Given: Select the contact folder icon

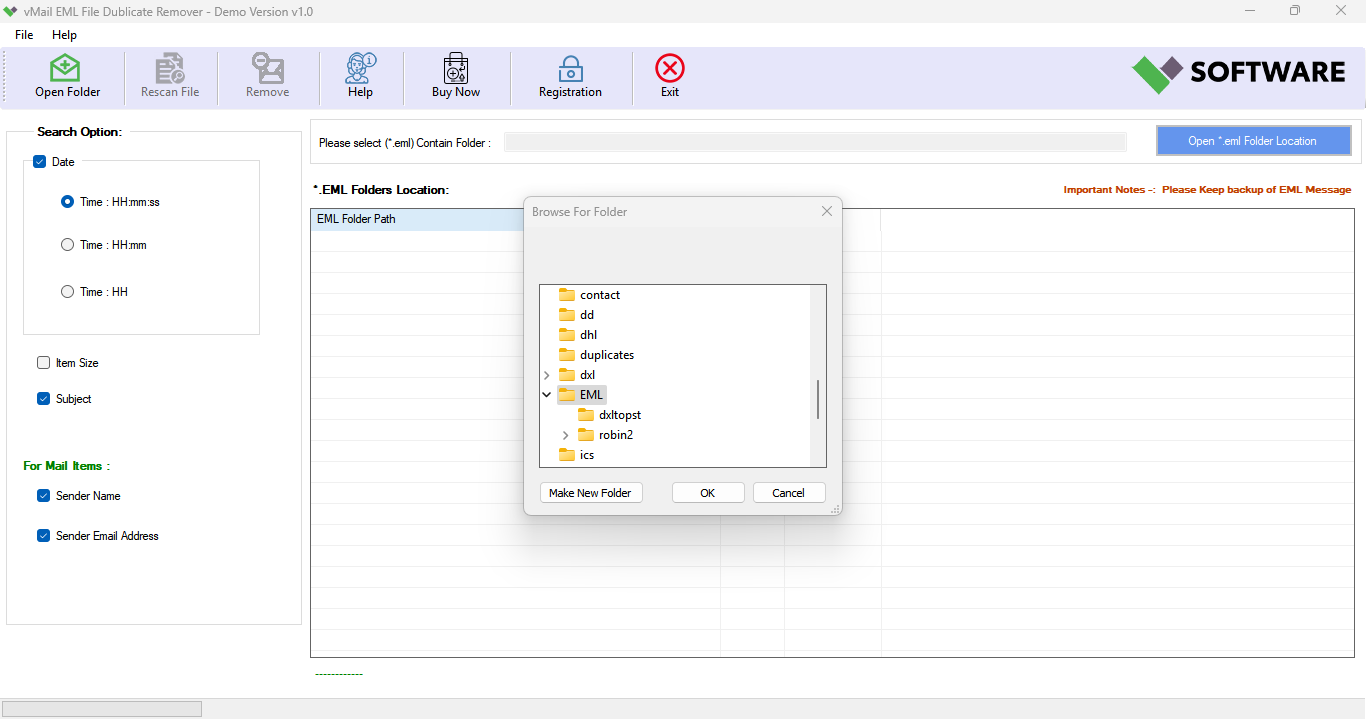Looking at the screenshot, I should pyautogui.click(x=567, y=295).
